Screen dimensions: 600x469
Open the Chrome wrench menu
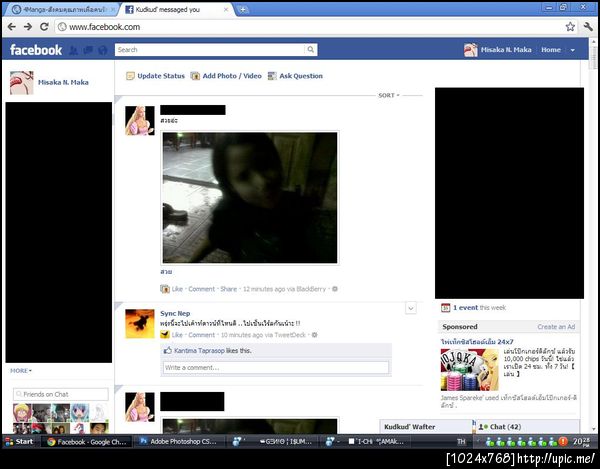click(x=588, y=26)
